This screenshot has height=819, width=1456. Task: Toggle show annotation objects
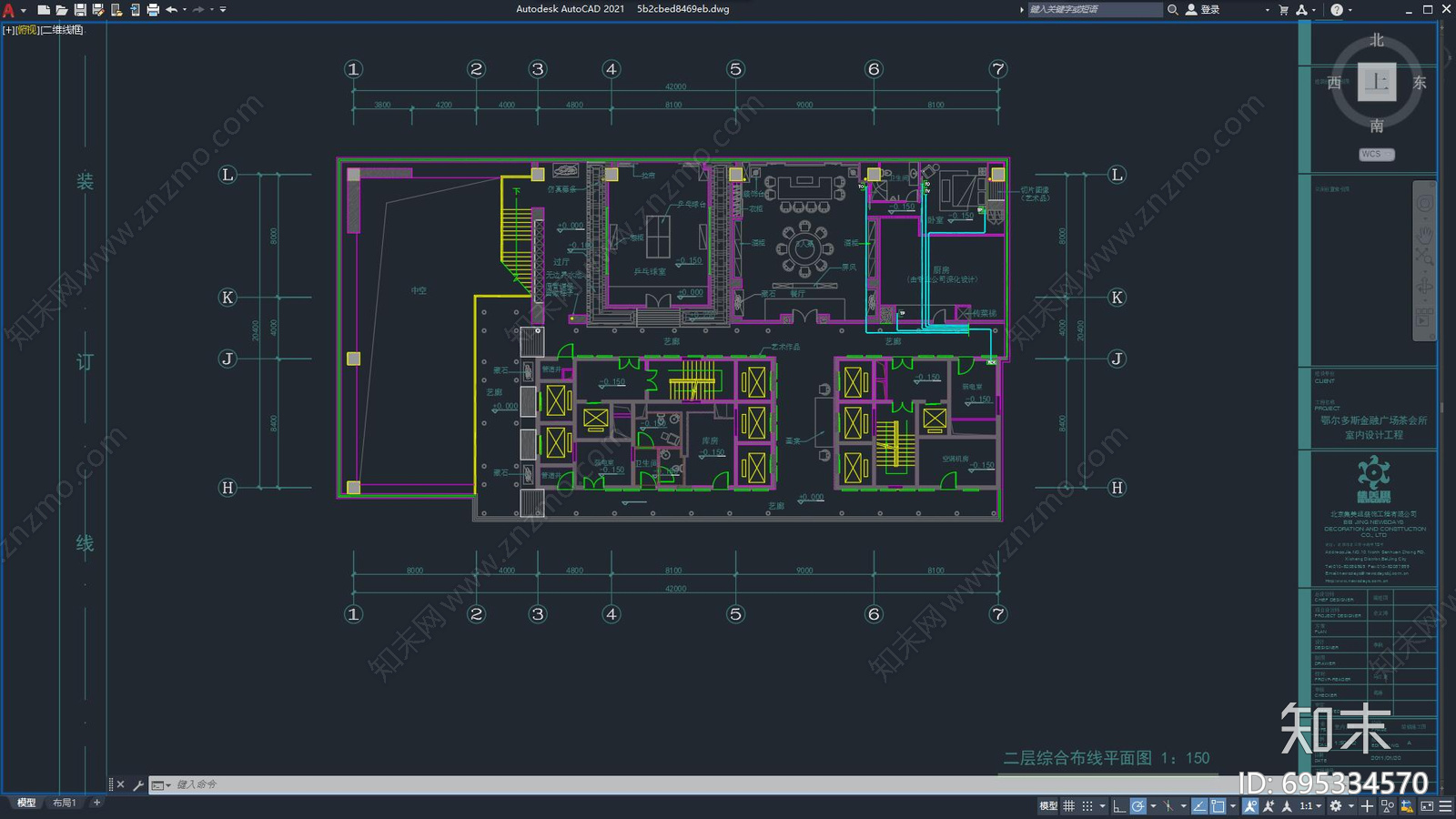(x=1250, y=805)
